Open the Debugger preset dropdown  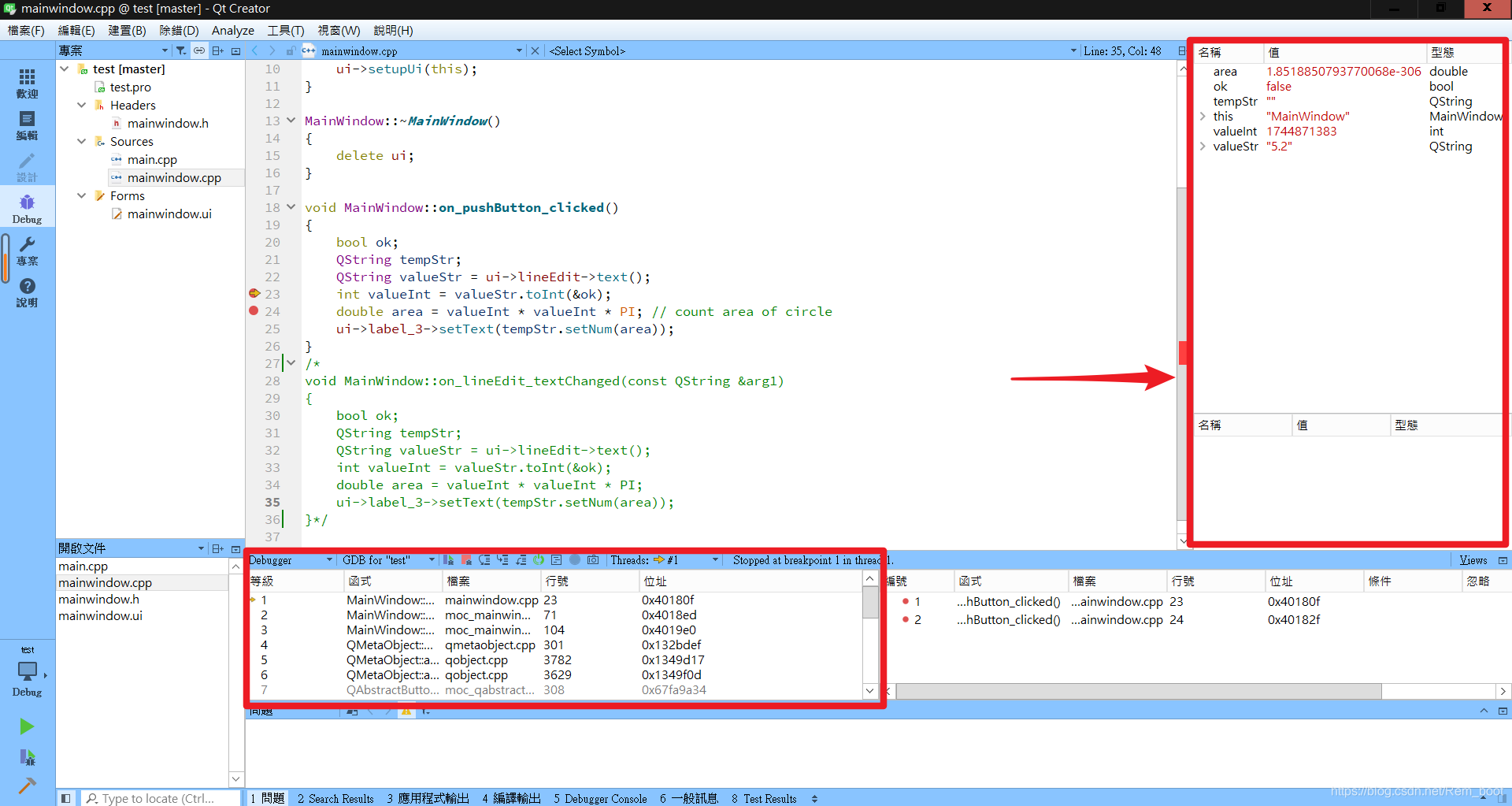coord(291,560)
